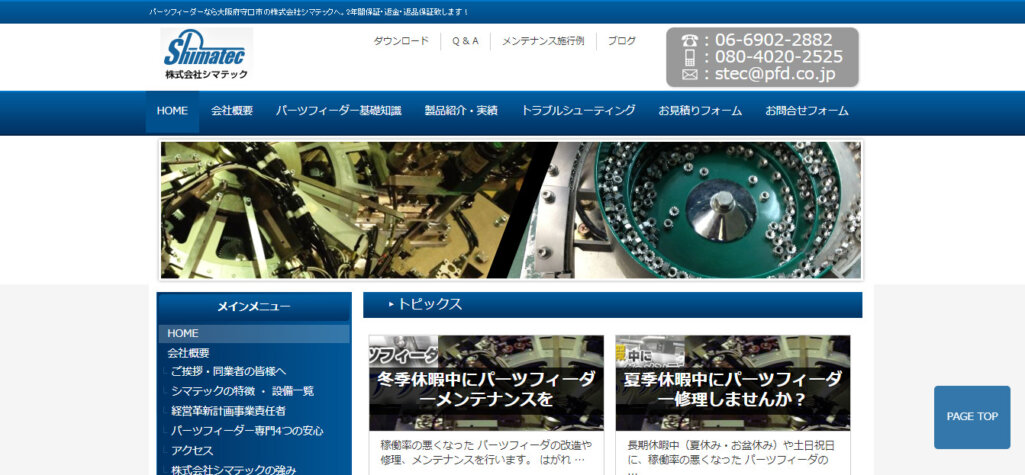Click the envelope email icon

point(689,74)
